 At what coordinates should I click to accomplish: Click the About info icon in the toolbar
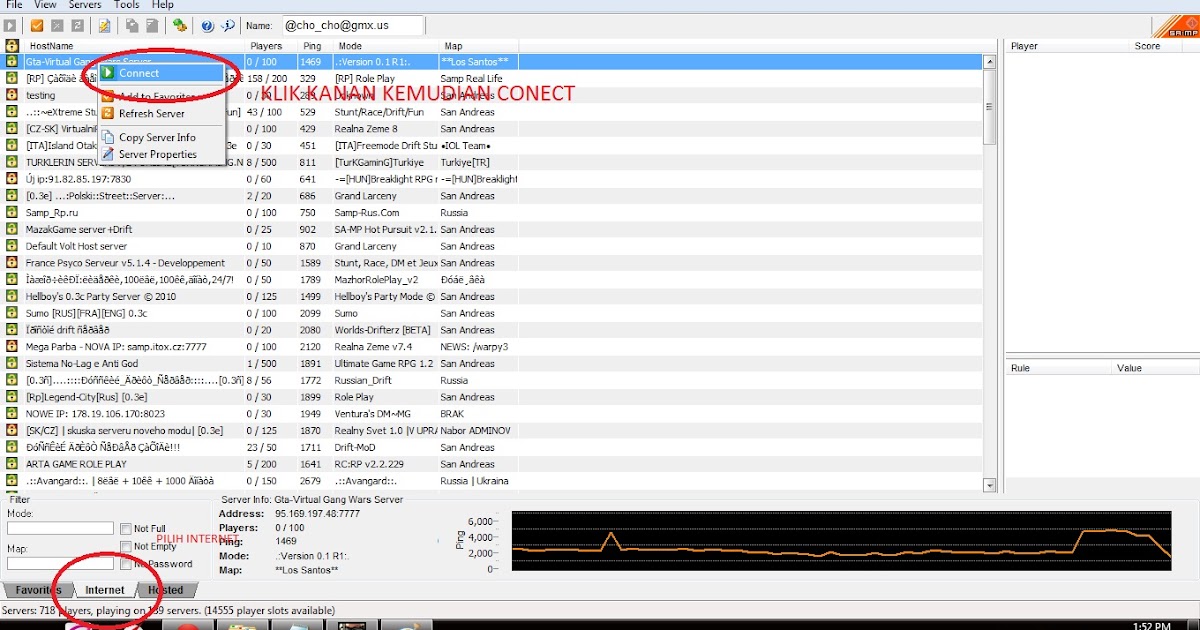coord(227,25)
